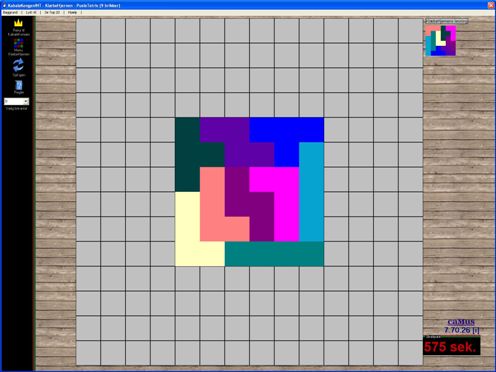Image resolution: width=496 pixels, height=372 pixels.
Task: Open the fourth menu bar item
Action: (72, 12)
